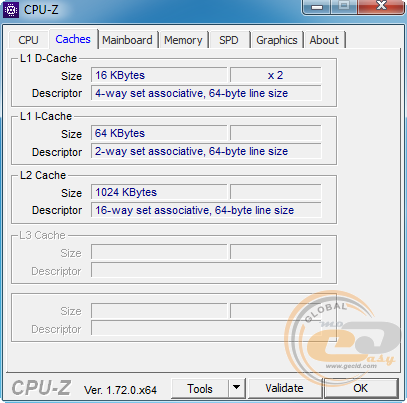407x403 pixels.
Task: Expand the Tools dropdown arrow
Action: 237,388
